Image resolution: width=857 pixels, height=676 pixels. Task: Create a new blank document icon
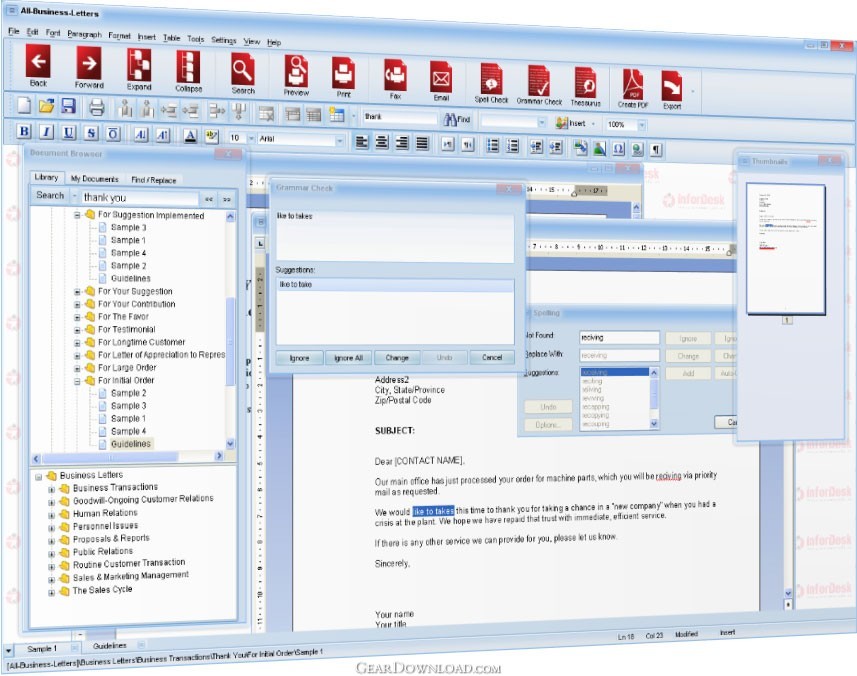[x=24, y=105]
